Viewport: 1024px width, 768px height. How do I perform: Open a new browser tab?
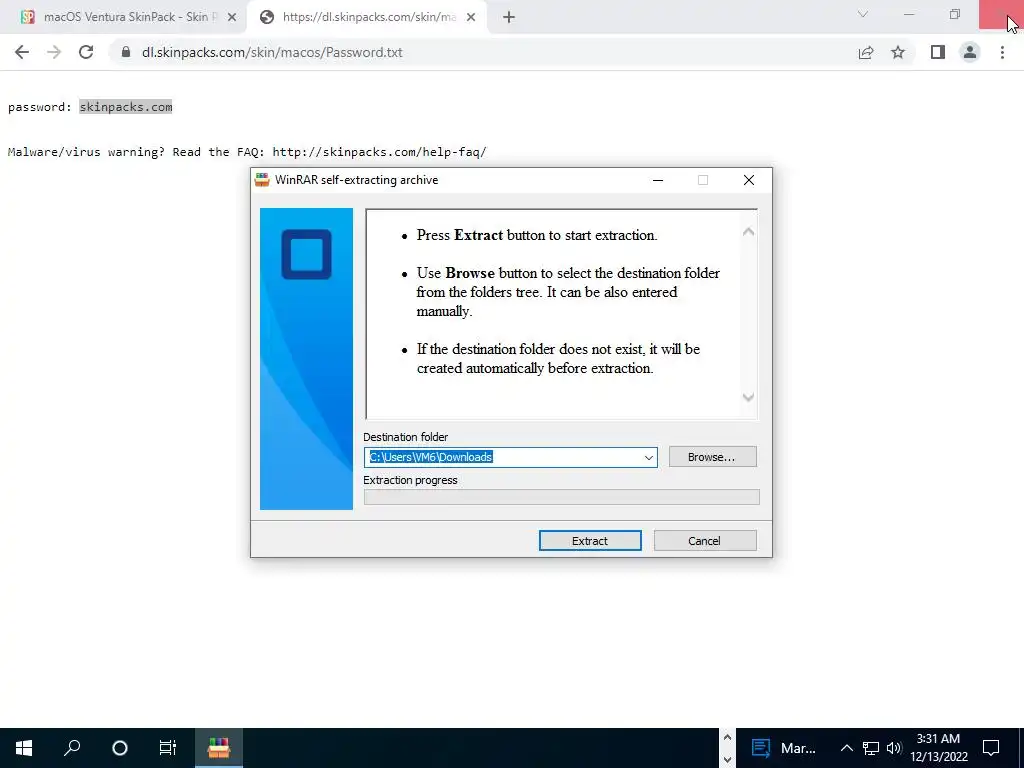tap(509, 18)
